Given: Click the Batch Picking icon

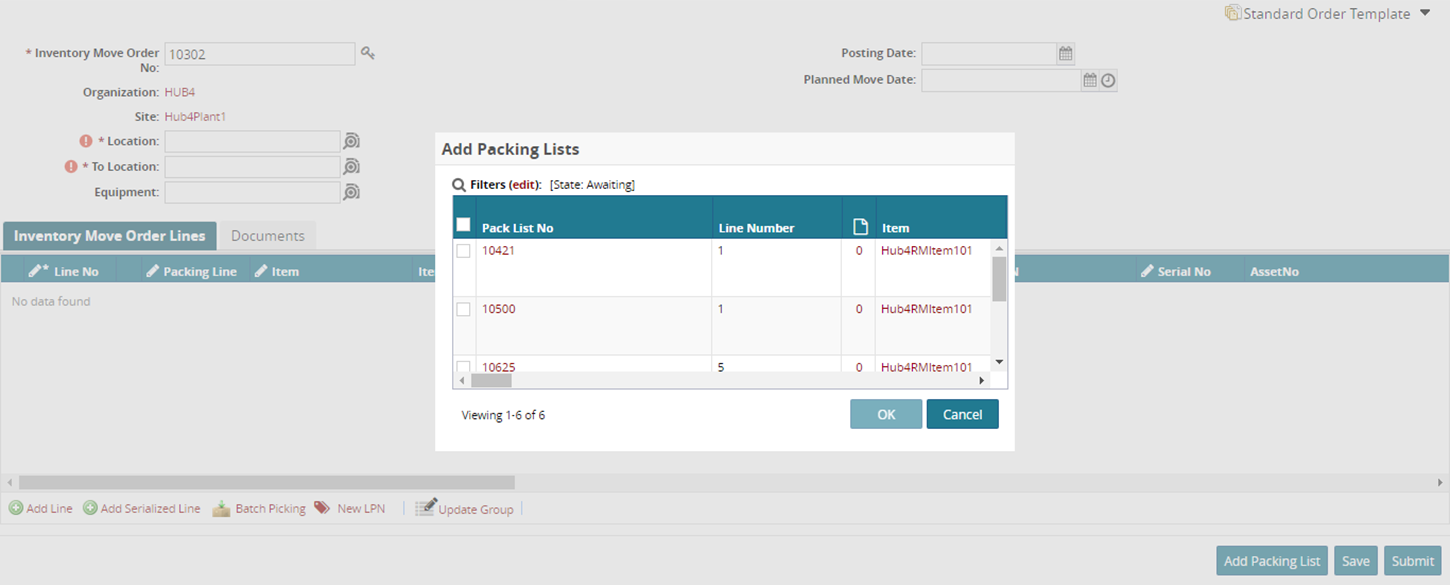Looking at the screenshot, I should pos(221,508).
